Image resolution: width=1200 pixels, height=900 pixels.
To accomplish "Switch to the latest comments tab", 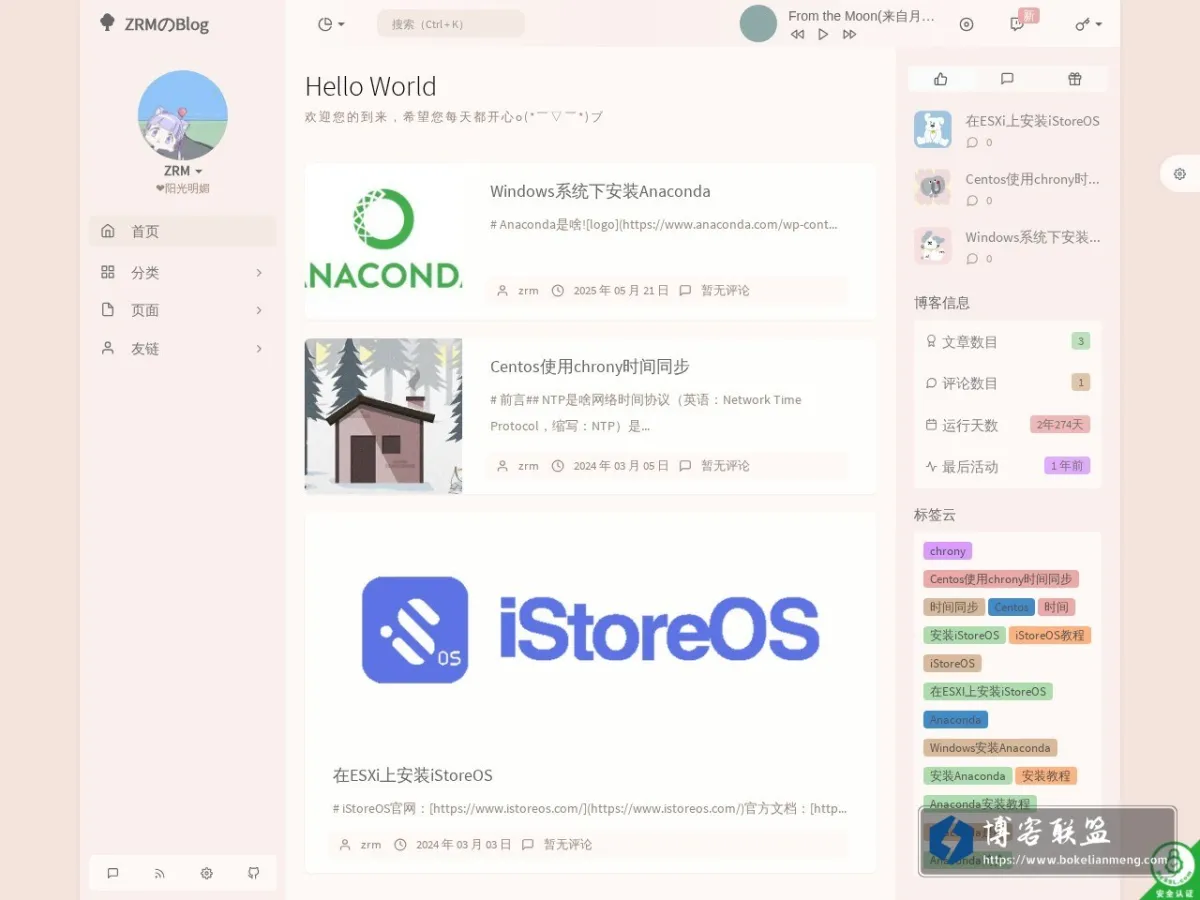I will 1007,79.
